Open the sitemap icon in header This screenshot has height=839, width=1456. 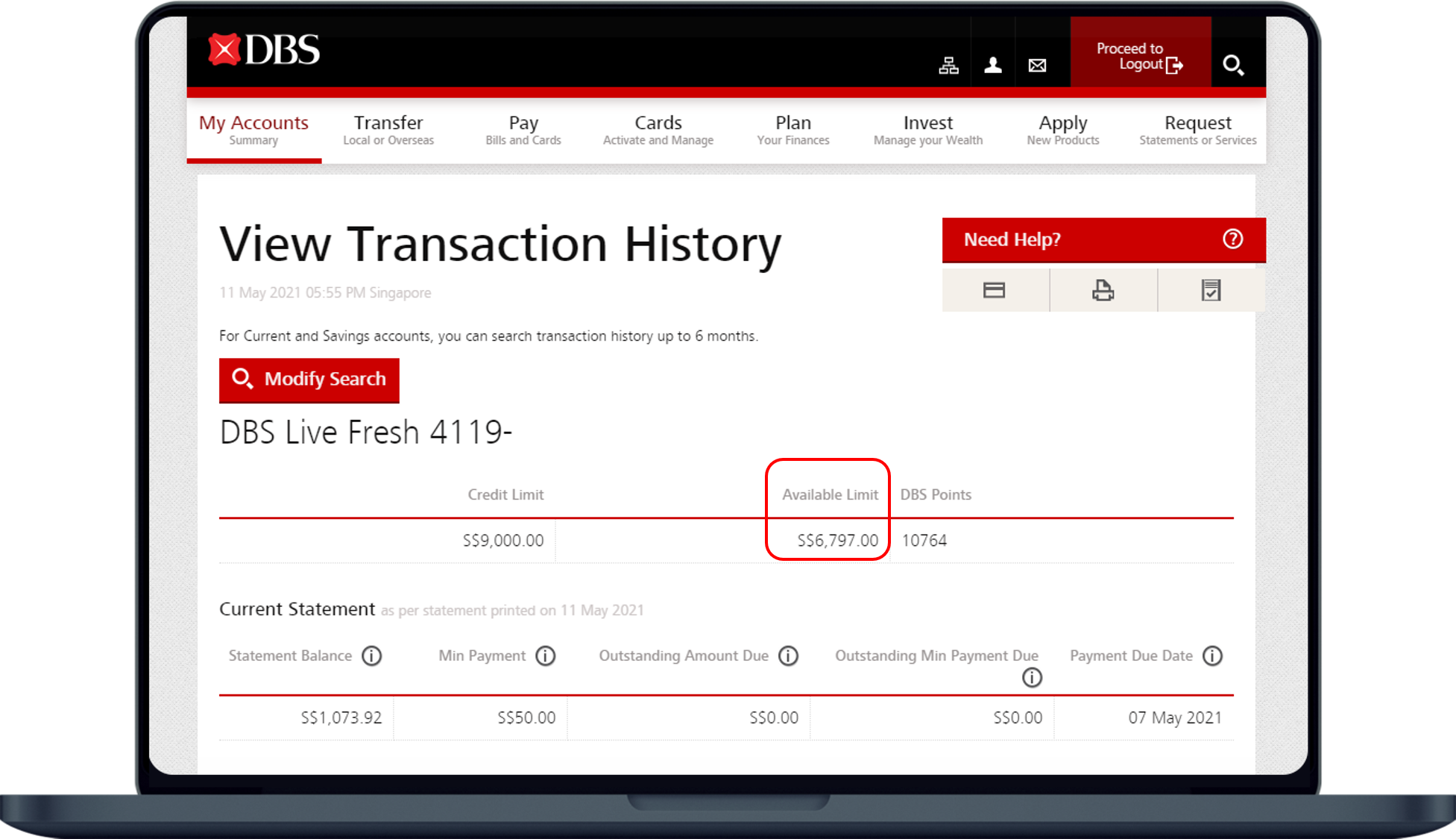tap(948, 66)
